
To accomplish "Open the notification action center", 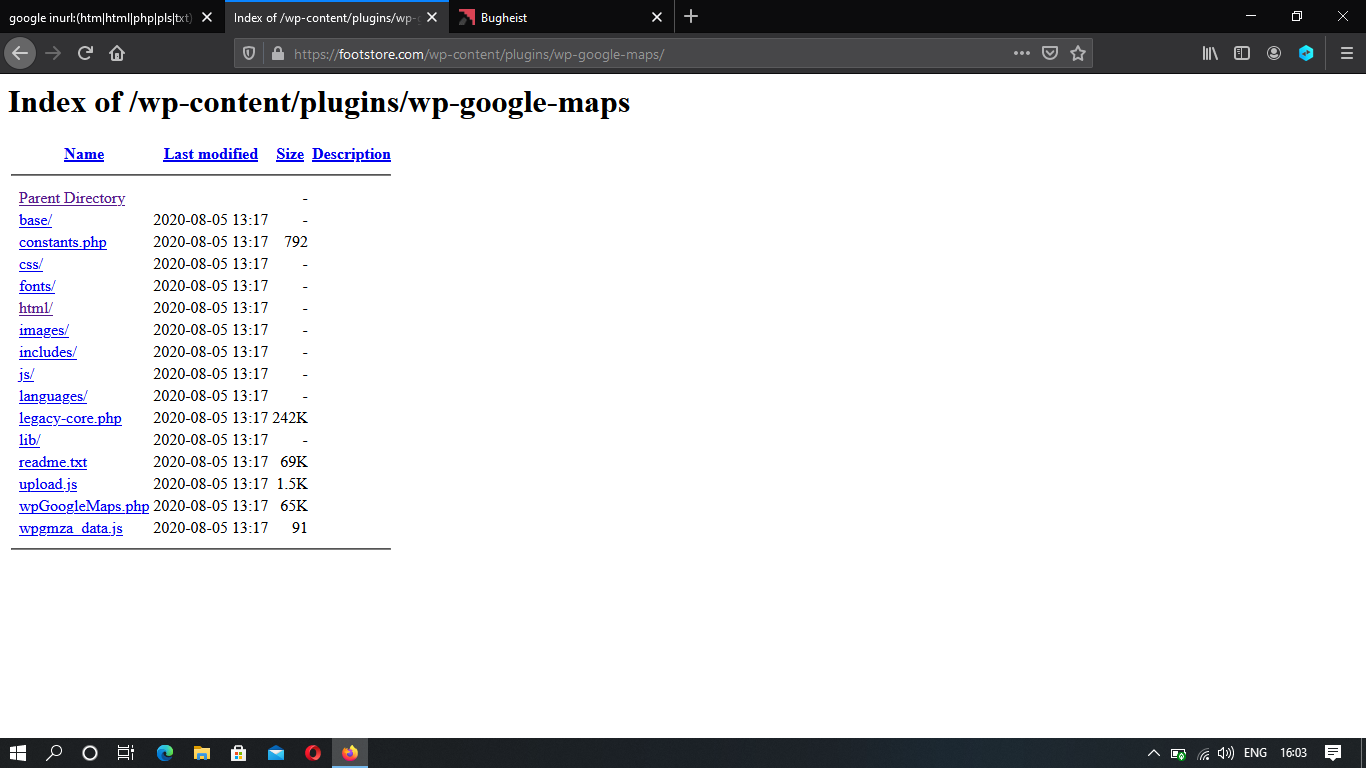I will [1333, 753].
